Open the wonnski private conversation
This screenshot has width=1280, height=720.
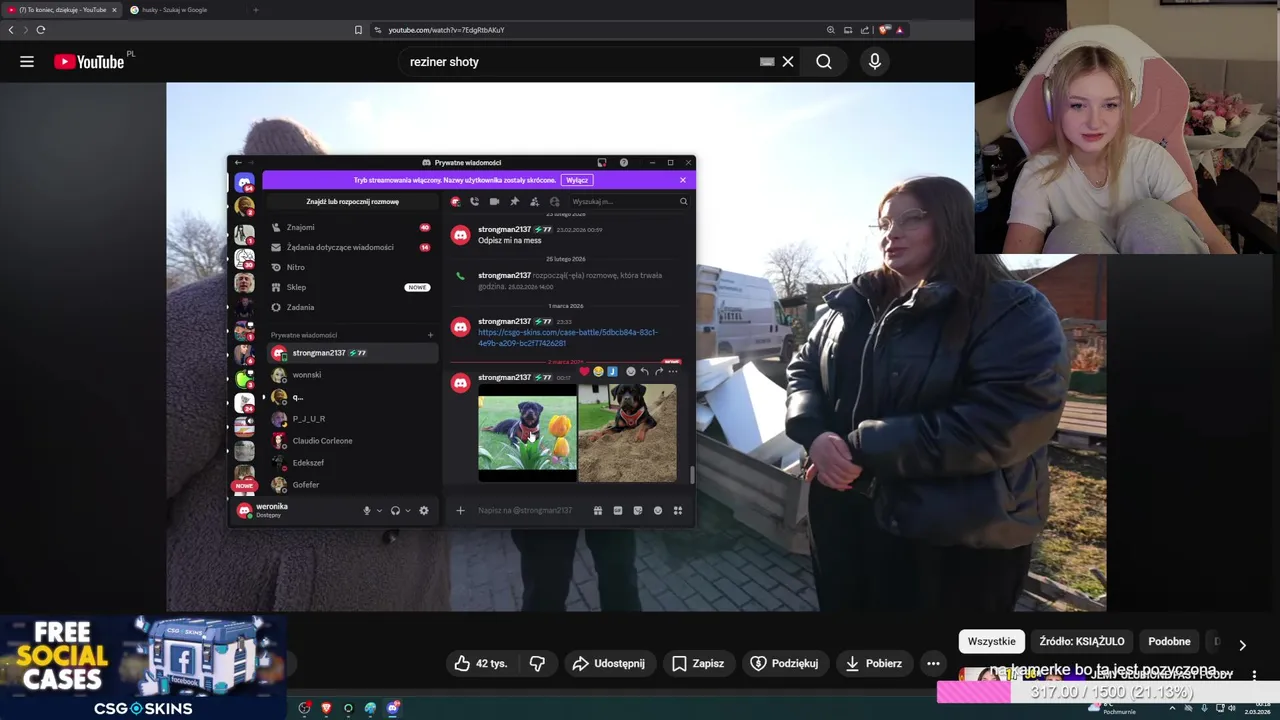(352, 375)
